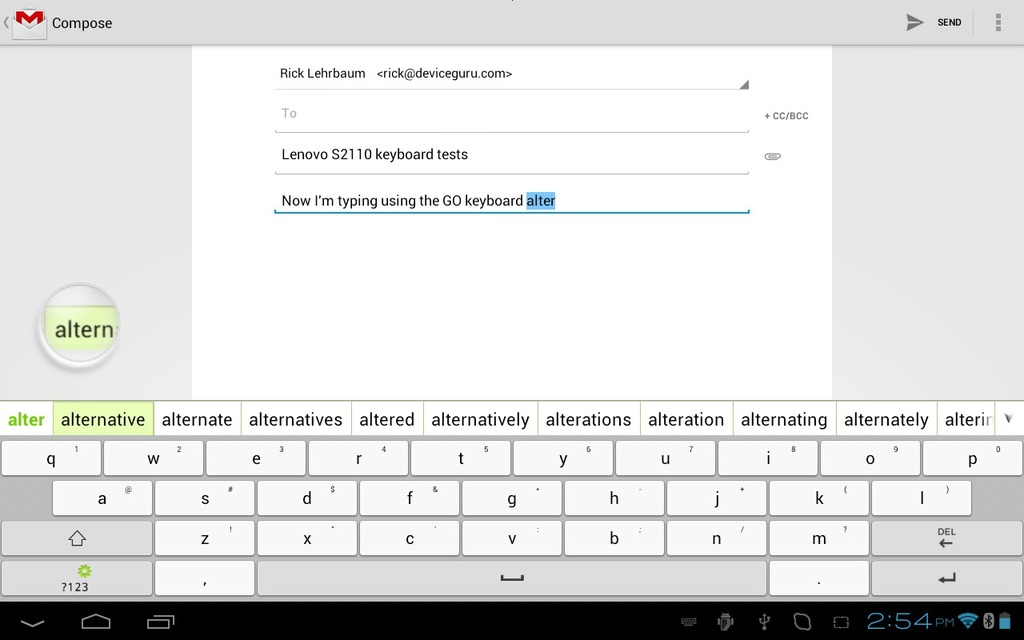The height and width of the screenshot is (640, 1024).
Task: Tap the X key
Action: click(x=307, y=538)
